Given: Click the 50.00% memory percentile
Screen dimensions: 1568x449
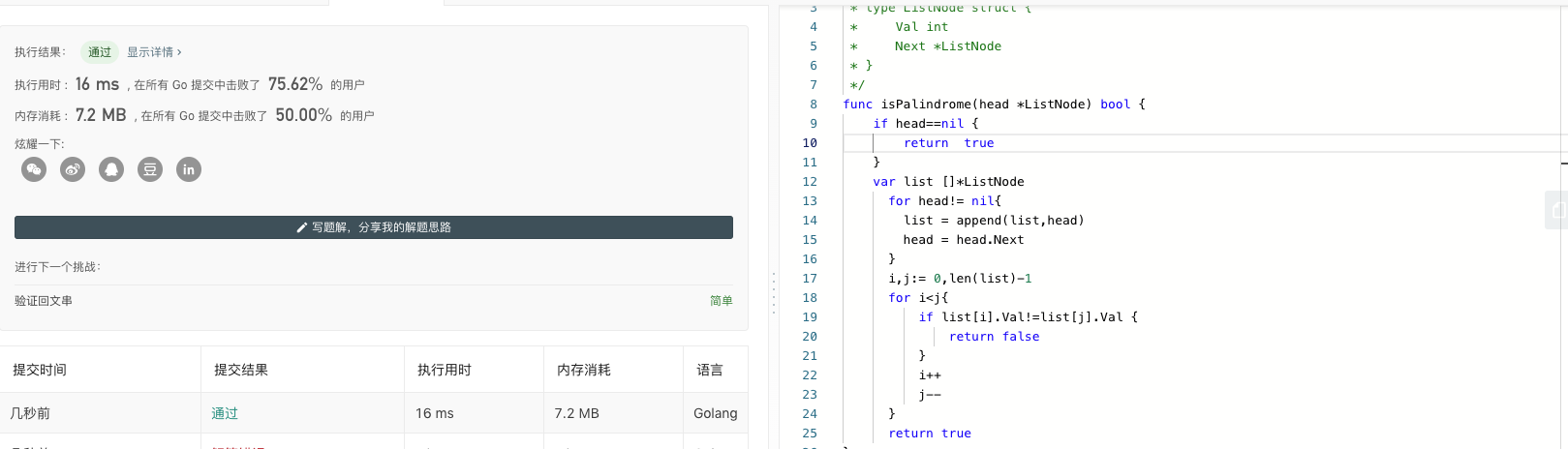Looking at the screenshot, I should pos(304,115).
